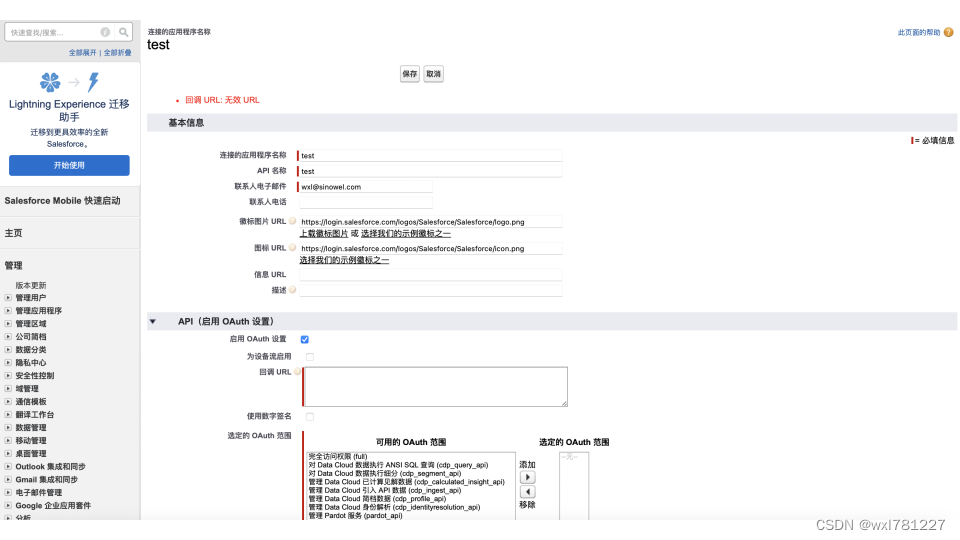The image size is (960, 540).
Task: Click the logo image URL input field
Action: tap(430, 222)
